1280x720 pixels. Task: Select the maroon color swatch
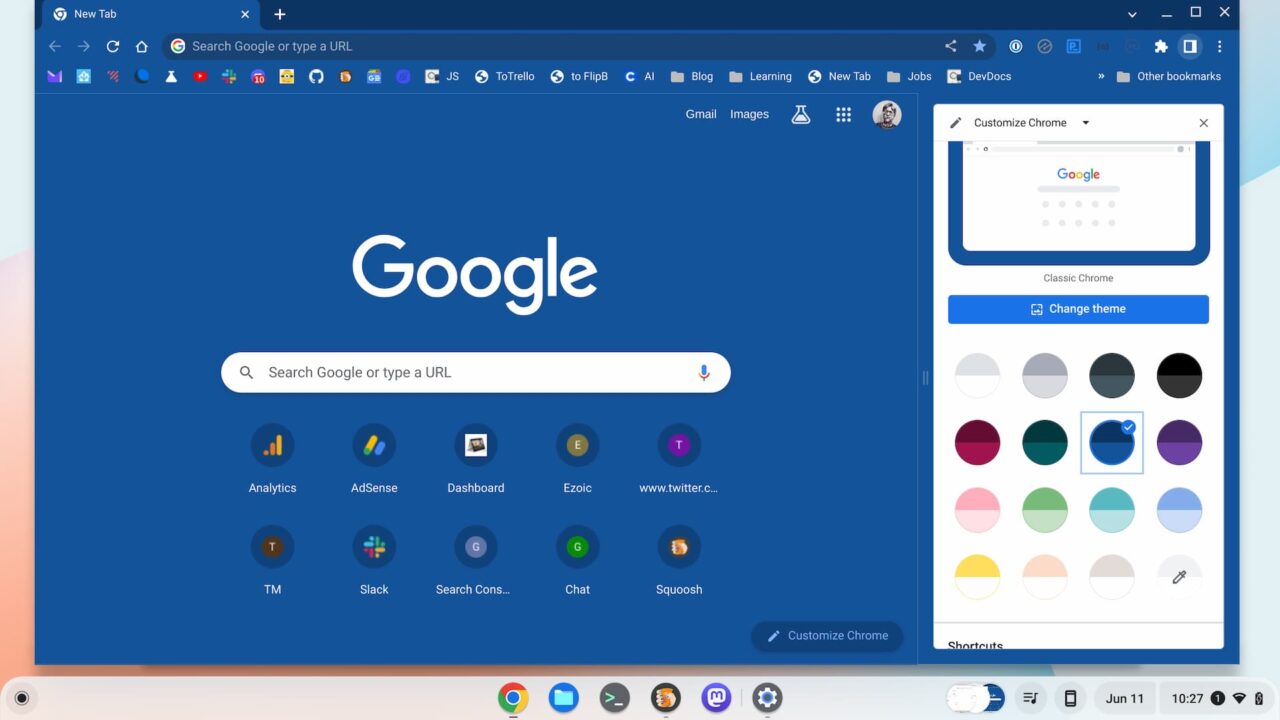[978, 442]
